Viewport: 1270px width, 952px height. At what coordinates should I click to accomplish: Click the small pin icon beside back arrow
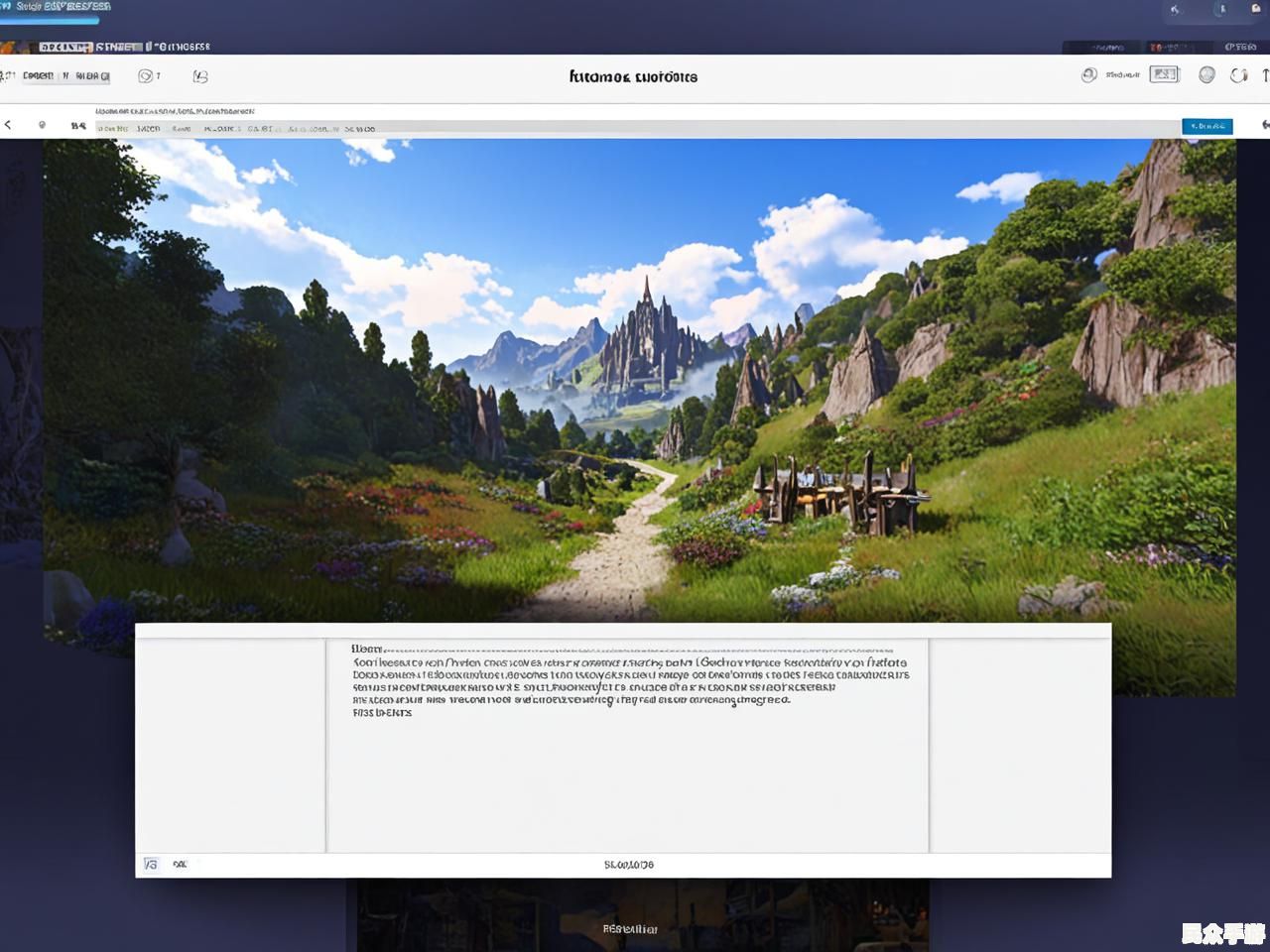pyautogui.click(x=42, y=125)
